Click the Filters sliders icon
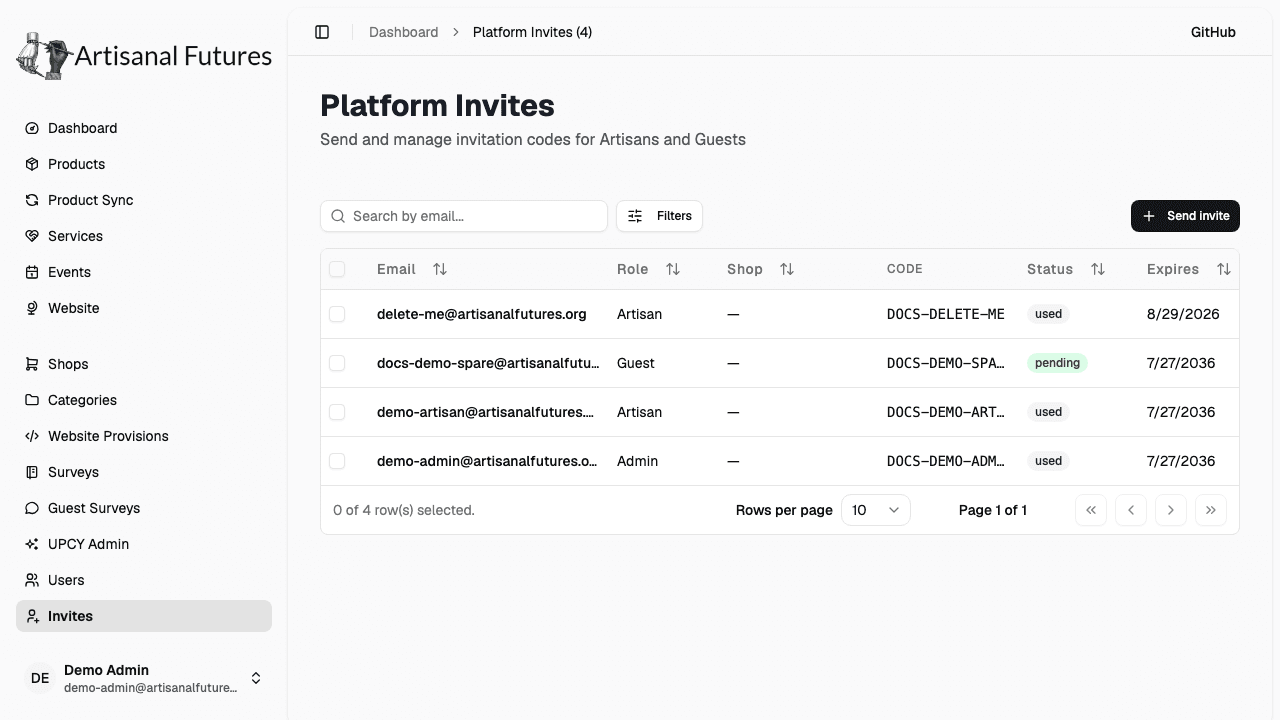This screenshot has height=720, width=1280. click(635, 216)
